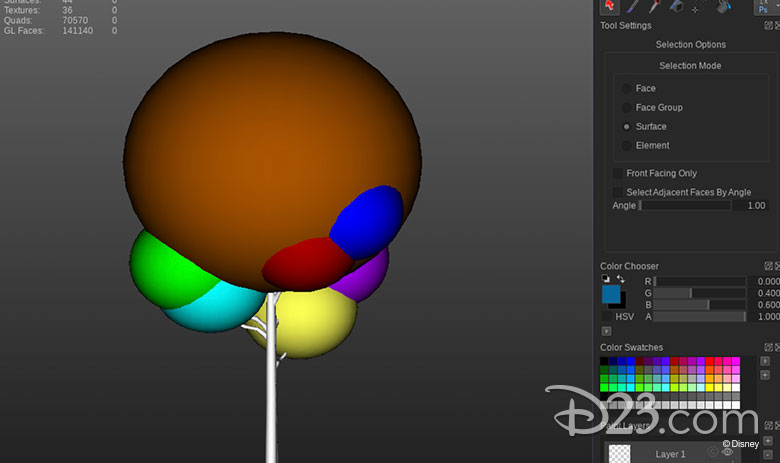Choose Face selection mode
The image size is (780, 463).
tap(627, 89)
